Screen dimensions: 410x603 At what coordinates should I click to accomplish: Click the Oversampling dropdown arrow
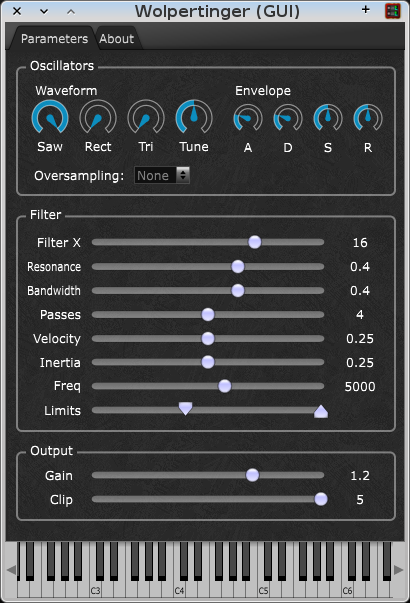click(x=183, y=175)
